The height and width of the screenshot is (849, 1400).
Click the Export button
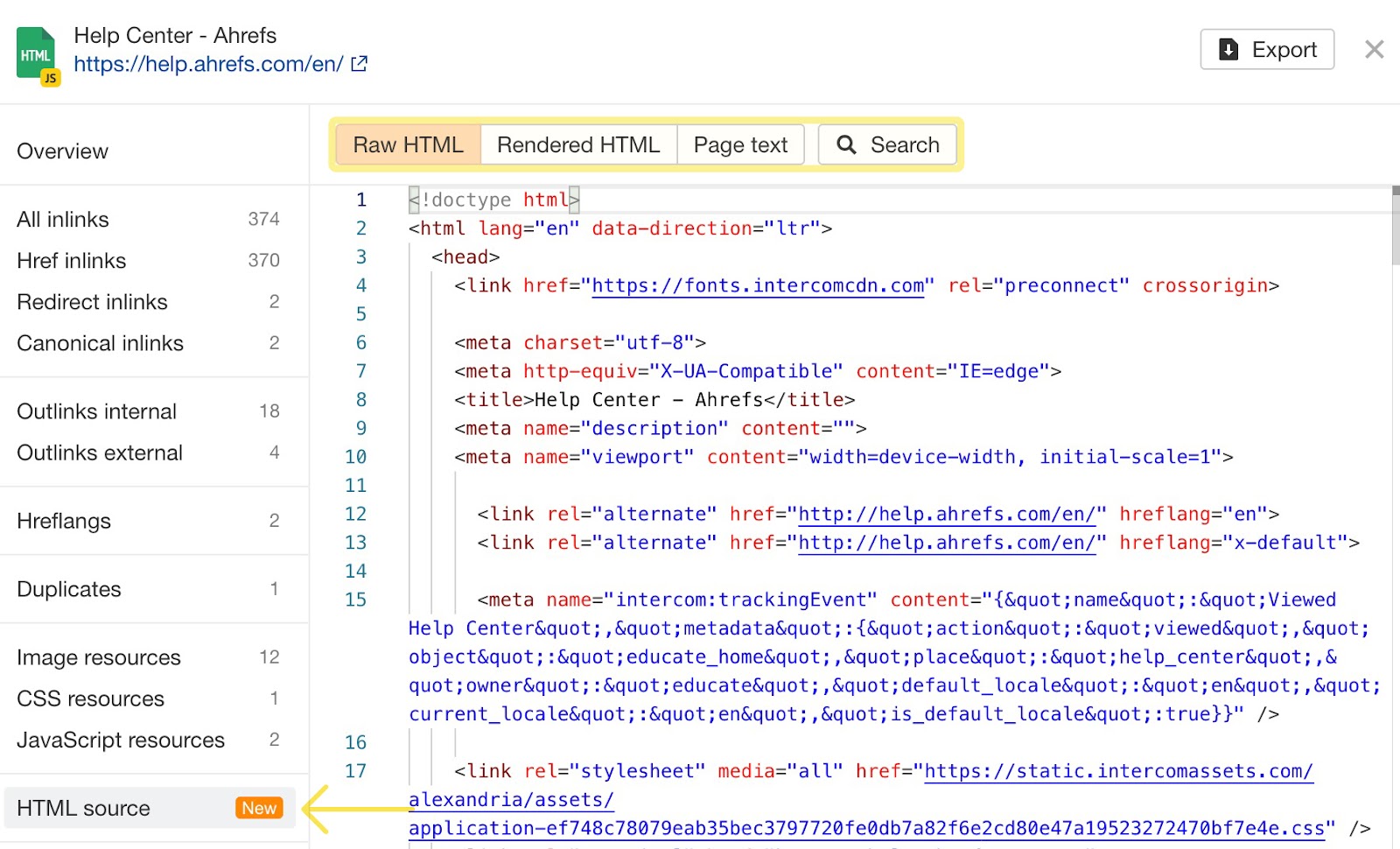pos(1267,50)
